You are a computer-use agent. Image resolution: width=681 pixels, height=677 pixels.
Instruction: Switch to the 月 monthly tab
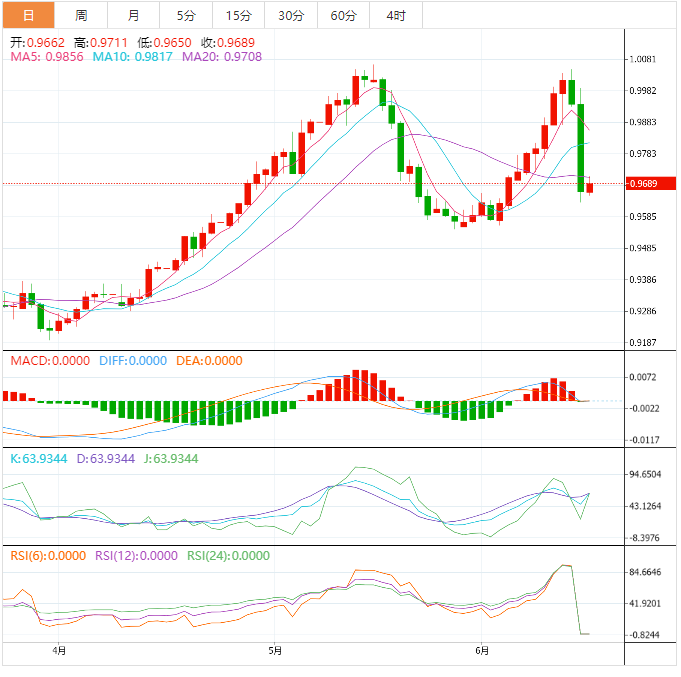[x=133, y=16]
